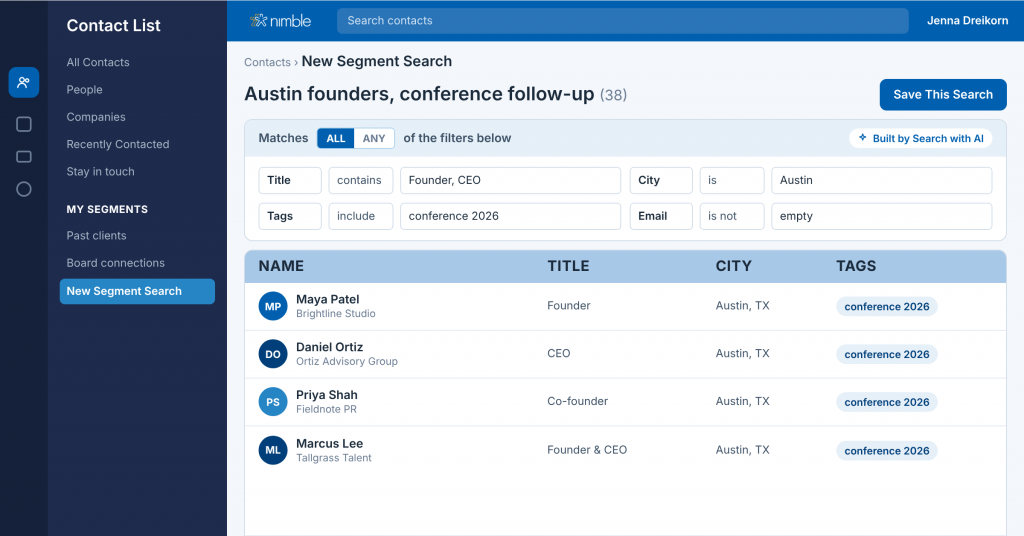The image size is (1024, 536).
Task: Click 'Tallgrass Talent' company text
Action: 334,458
